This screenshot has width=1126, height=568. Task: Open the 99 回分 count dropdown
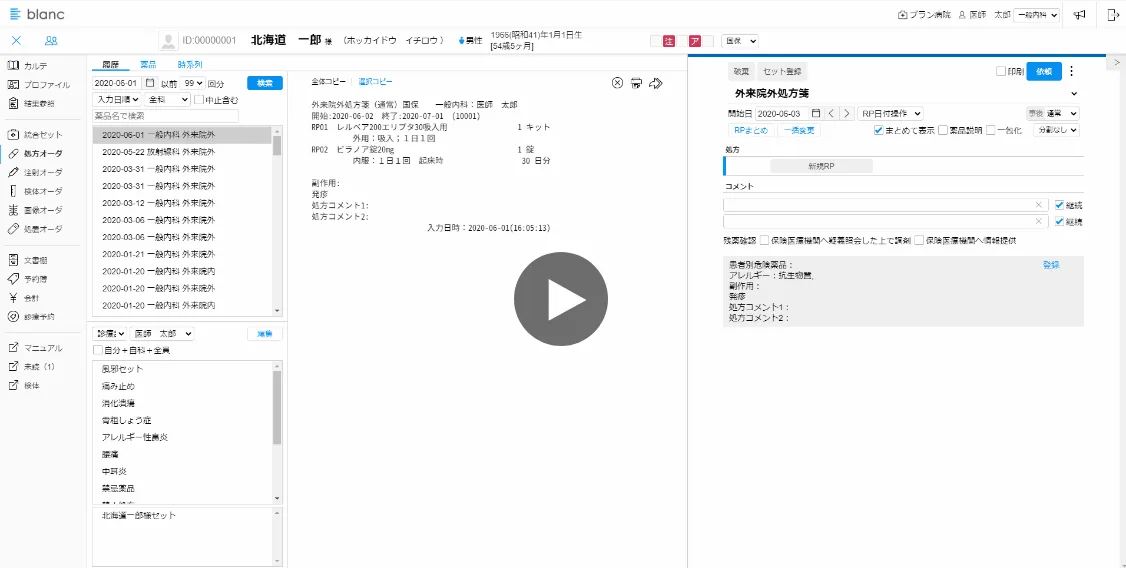192,83
